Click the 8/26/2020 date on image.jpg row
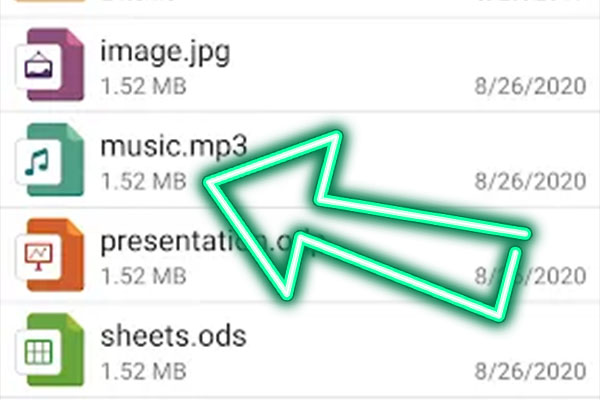The height and width of the screenshot is (400, 600). pyautogui.click(x=530, y=86)
